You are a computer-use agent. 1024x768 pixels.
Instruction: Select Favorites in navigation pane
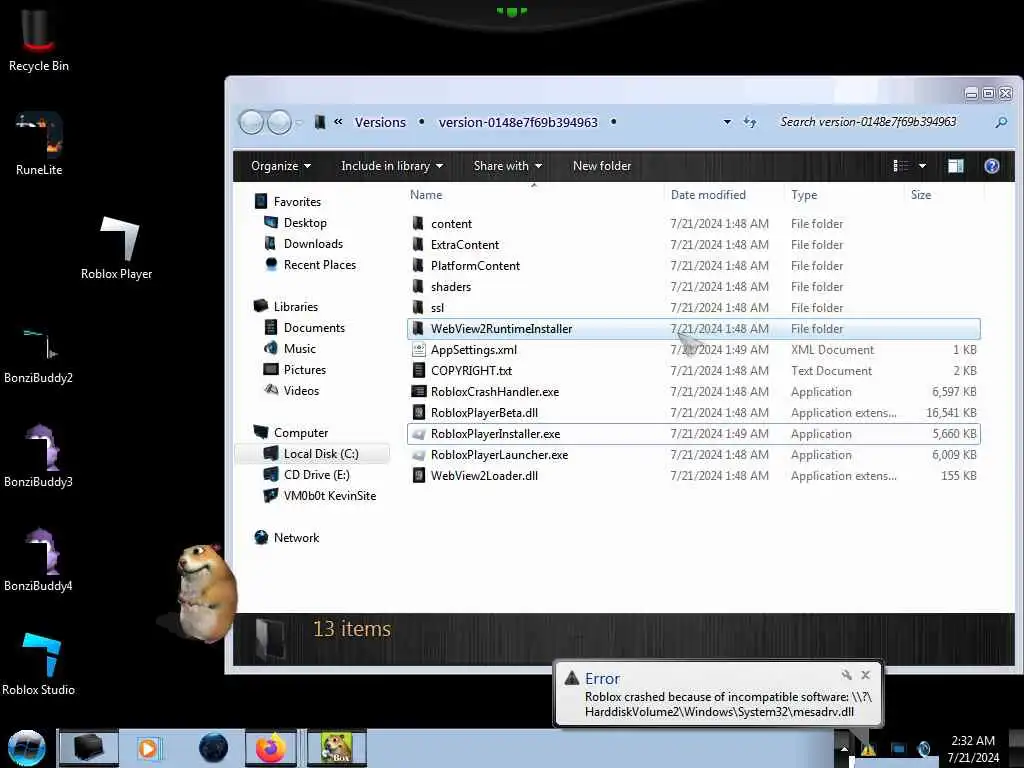coord(288,202)
